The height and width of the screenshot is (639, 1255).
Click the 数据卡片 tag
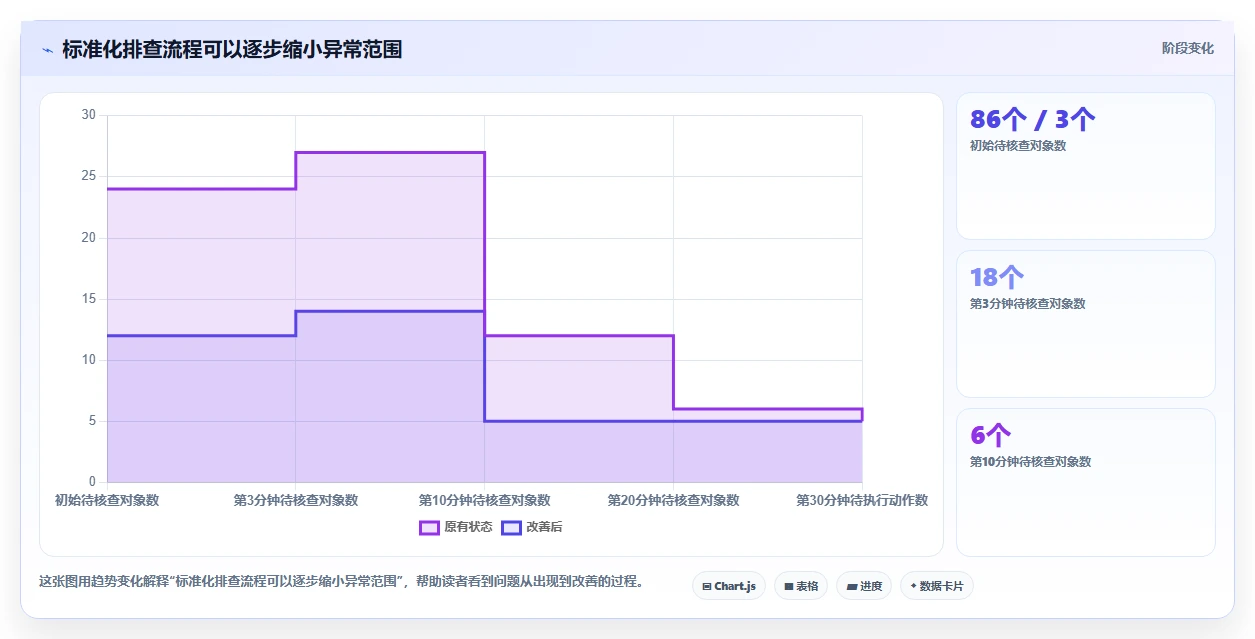pyautogui.click(x=937, y=586)
